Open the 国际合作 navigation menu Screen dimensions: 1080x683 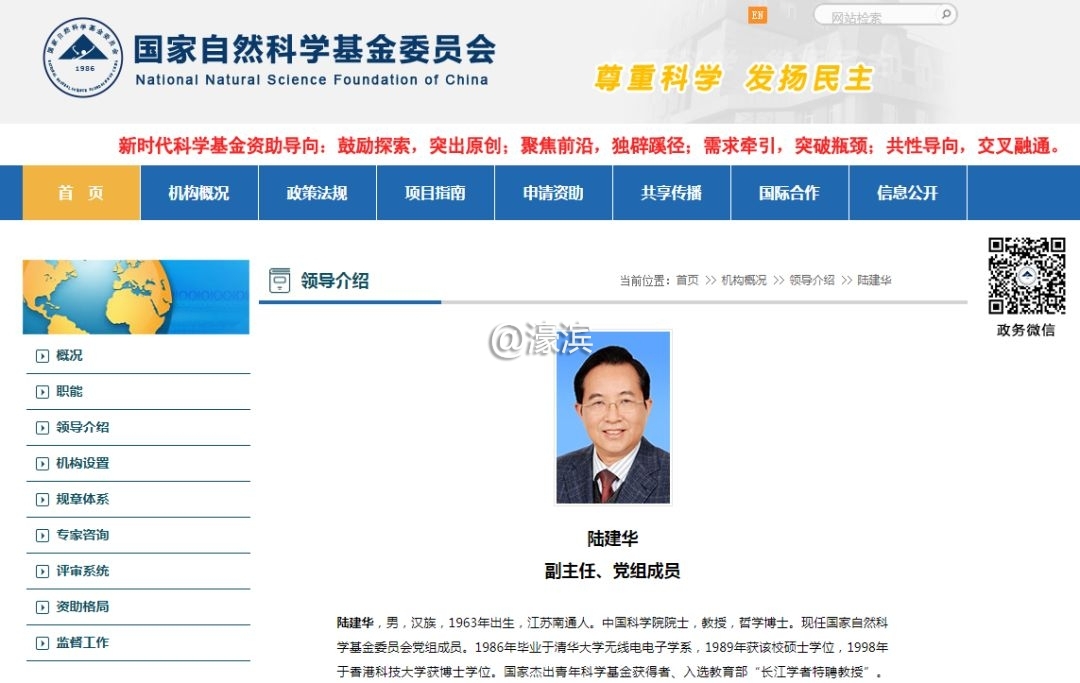pos(789,193)
